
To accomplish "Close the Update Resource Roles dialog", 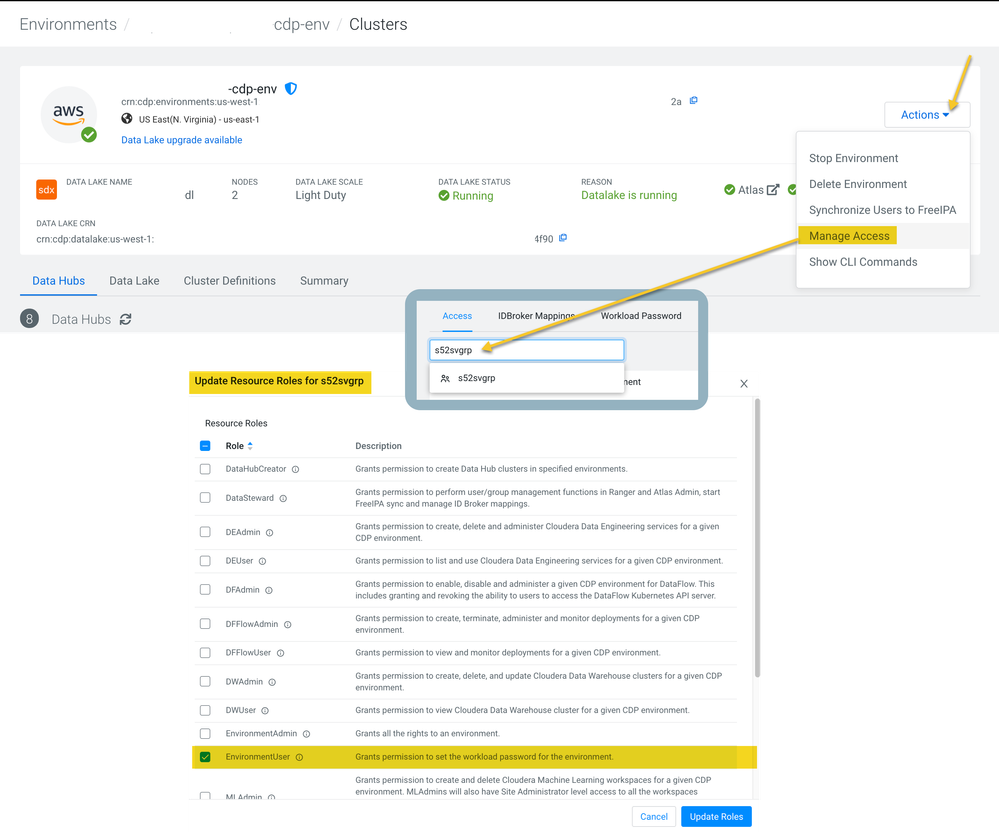I will [744, 384].
